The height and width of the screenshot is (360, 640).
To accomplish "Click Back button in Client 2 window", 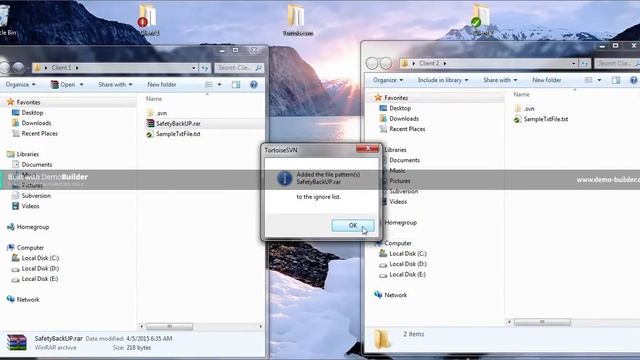I will pyautogui.click(x=372, y=63).
